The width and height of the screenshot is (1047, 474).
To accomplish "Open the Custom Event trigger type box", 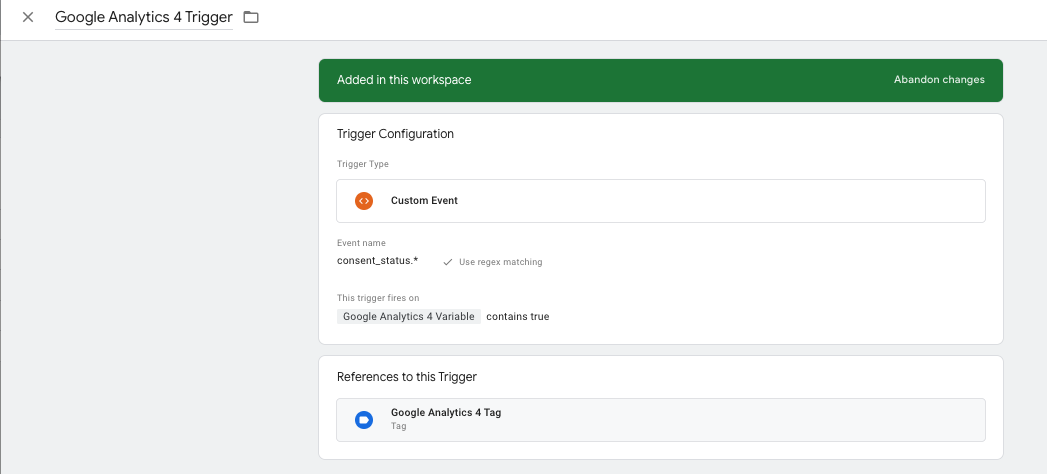I will pos(660,200).
